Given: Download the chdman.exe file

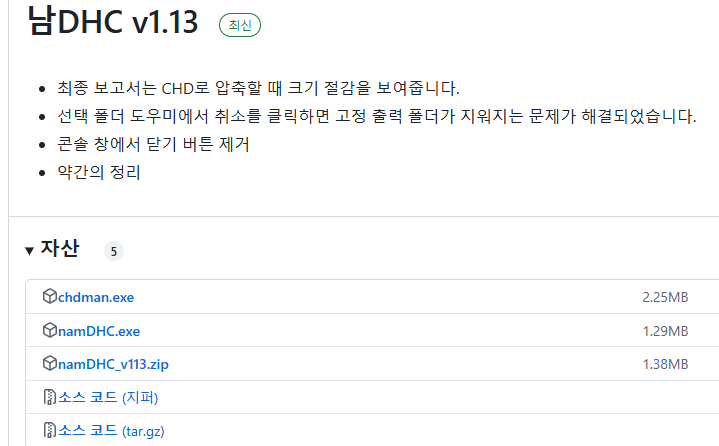Looking at the screenshot, I should click(x=96, y=297).
